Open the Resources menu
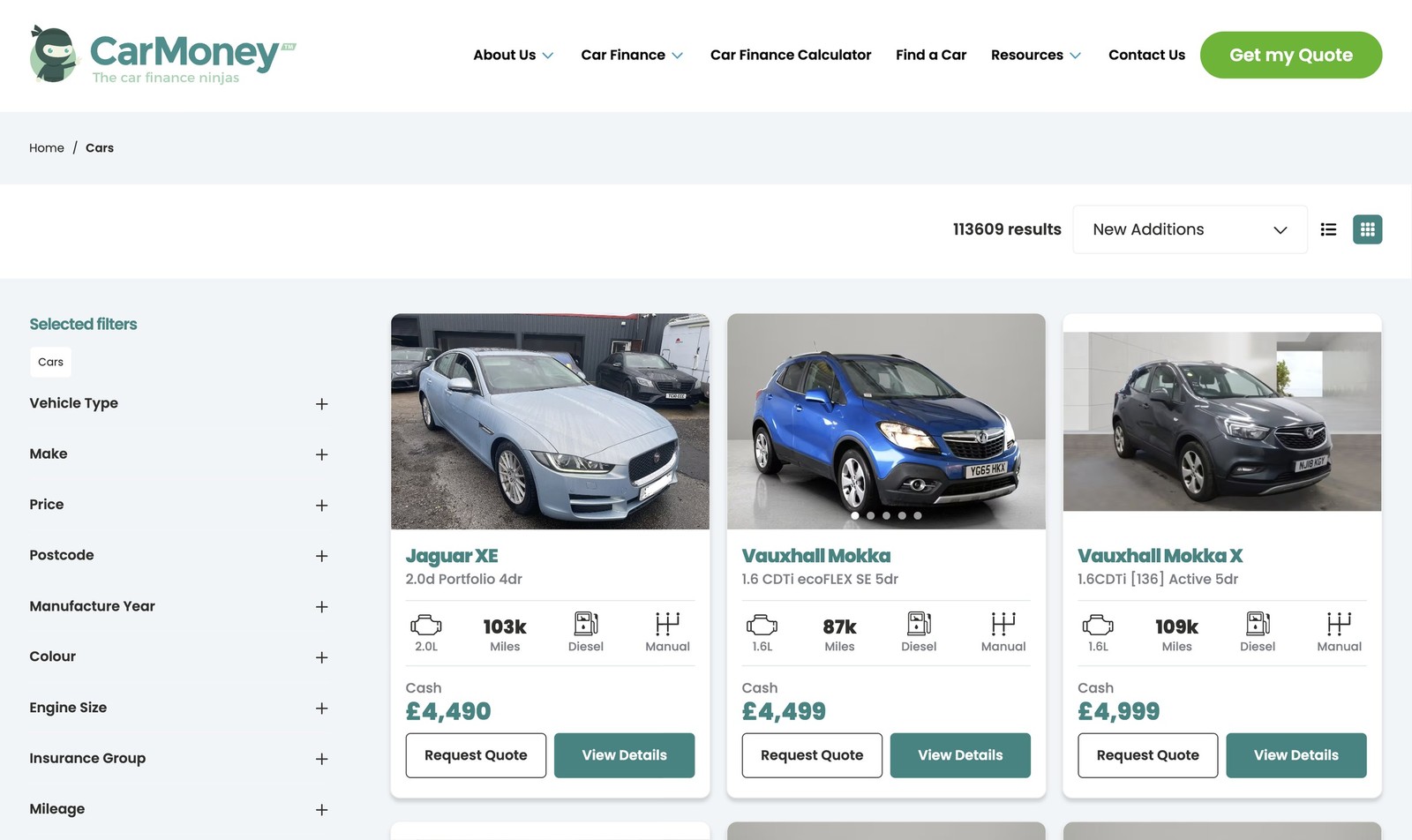This screenshot has width=1412, height=840. pyautogui.click(x=1036, y=55)
